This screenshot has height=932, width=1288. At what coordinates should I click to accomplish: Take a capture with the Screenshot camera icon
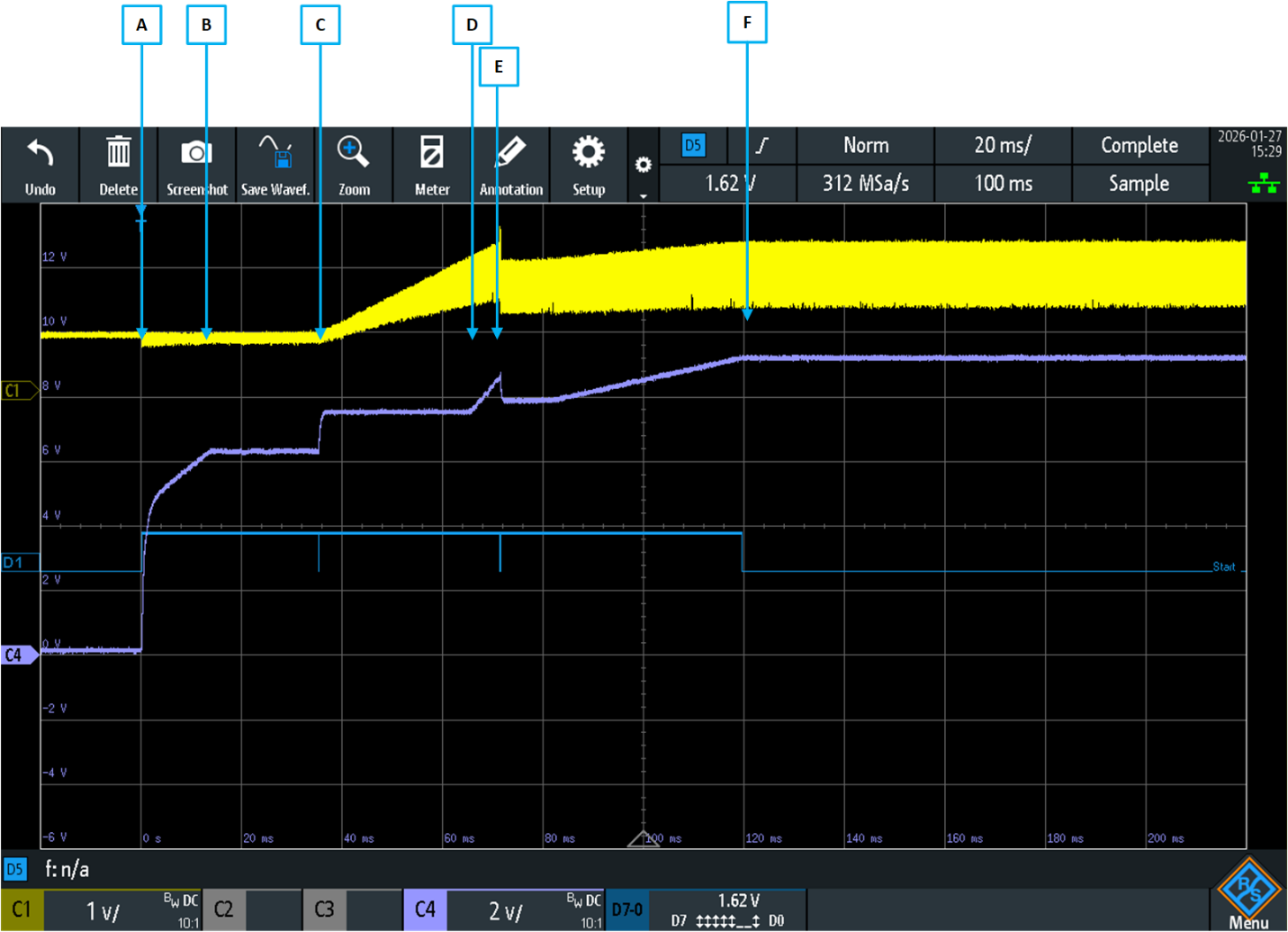(196, 154)
